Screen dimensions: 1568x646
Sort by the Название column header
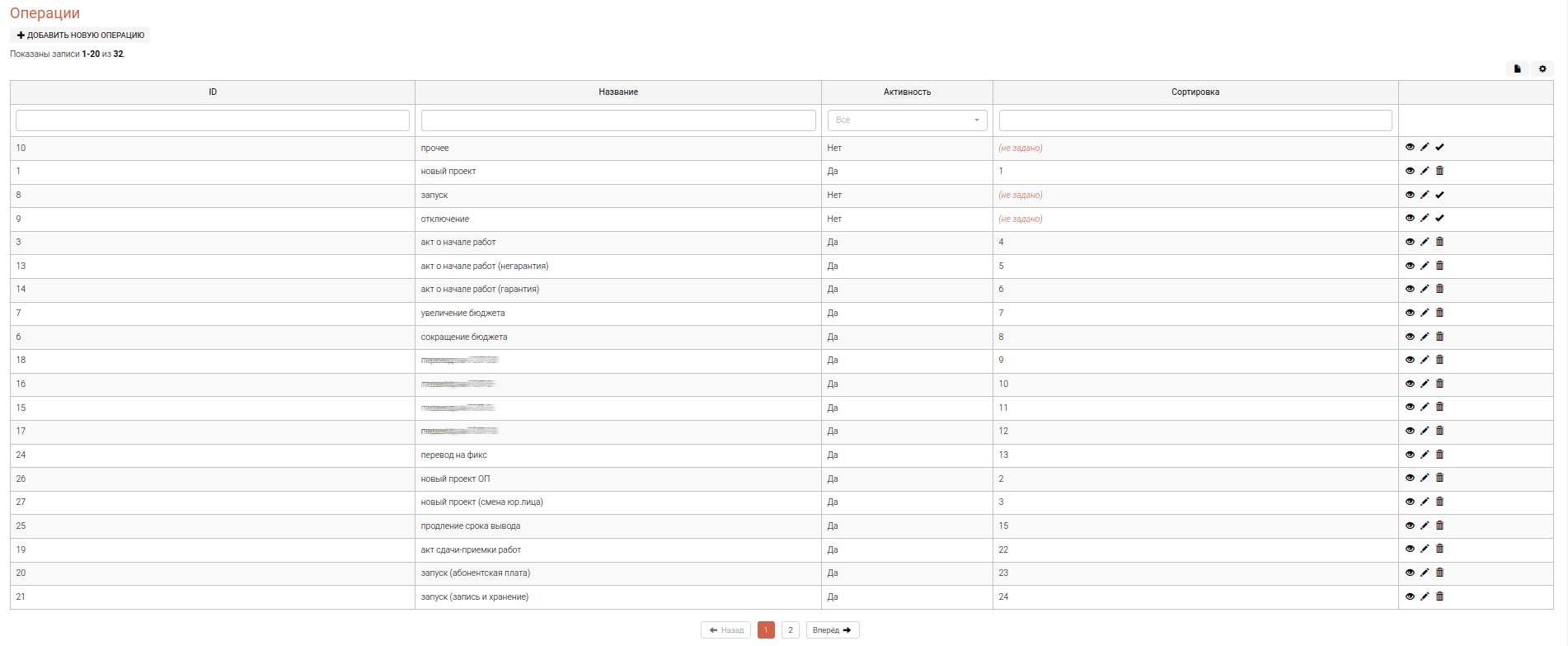[618, 92]
